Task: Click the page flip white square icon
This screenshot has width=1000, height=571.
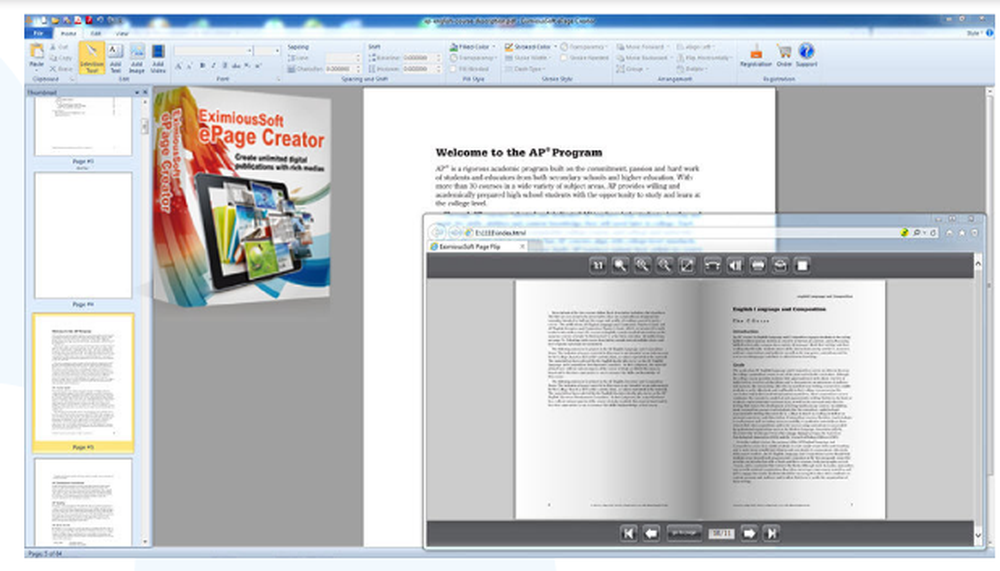Action: point(802,265)
